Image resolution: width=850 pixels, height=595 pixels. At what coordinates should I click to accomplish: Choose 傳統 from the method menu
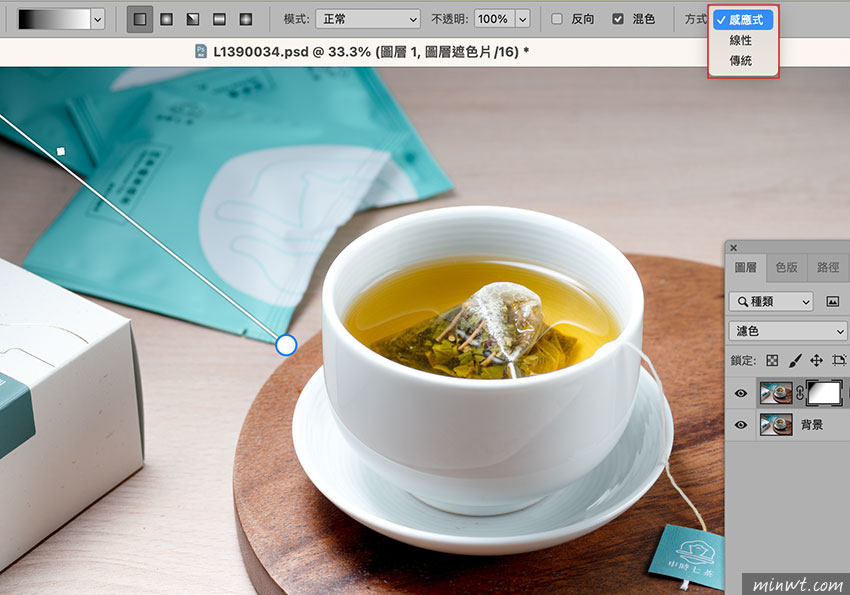740,61
